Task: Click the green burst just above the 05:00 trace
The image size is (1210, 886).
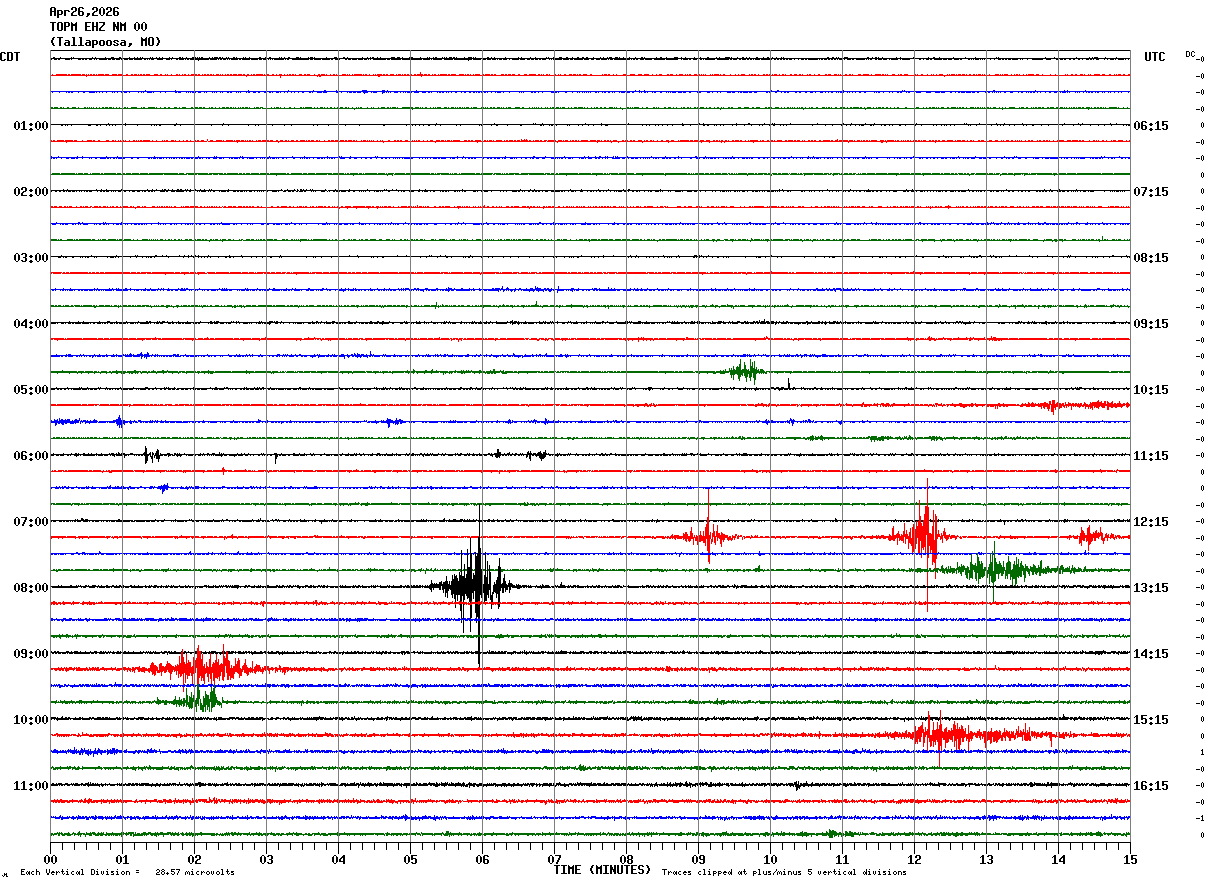Action: [x=745, y=372]
